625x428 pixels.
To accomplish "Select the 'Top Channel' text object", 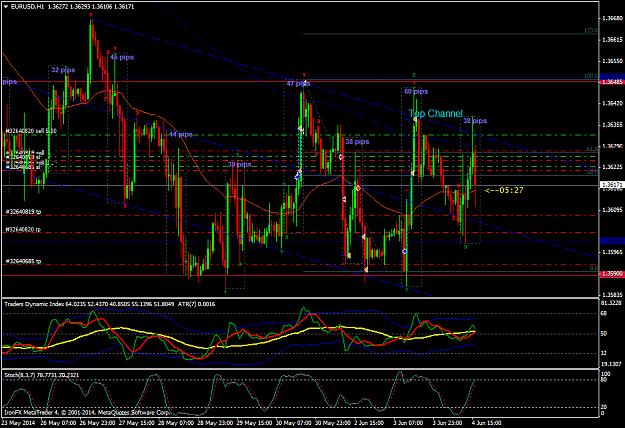I will tap(436, 114).
